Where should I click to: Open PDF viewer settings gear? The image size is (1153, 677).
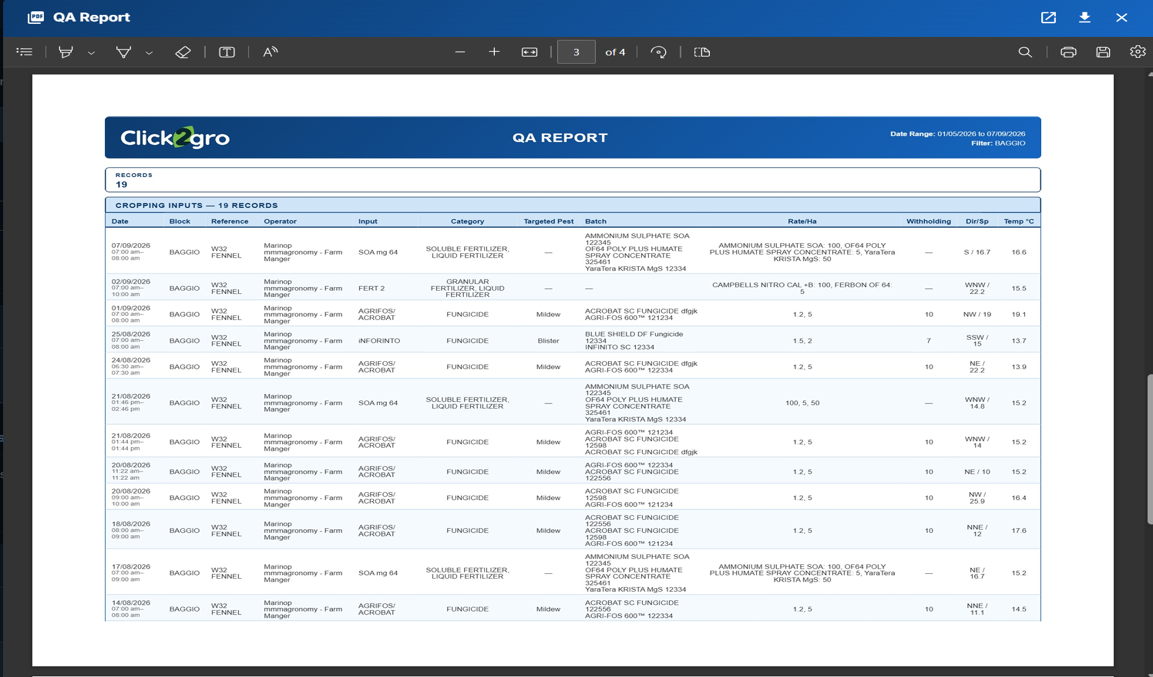point(1138,52)
